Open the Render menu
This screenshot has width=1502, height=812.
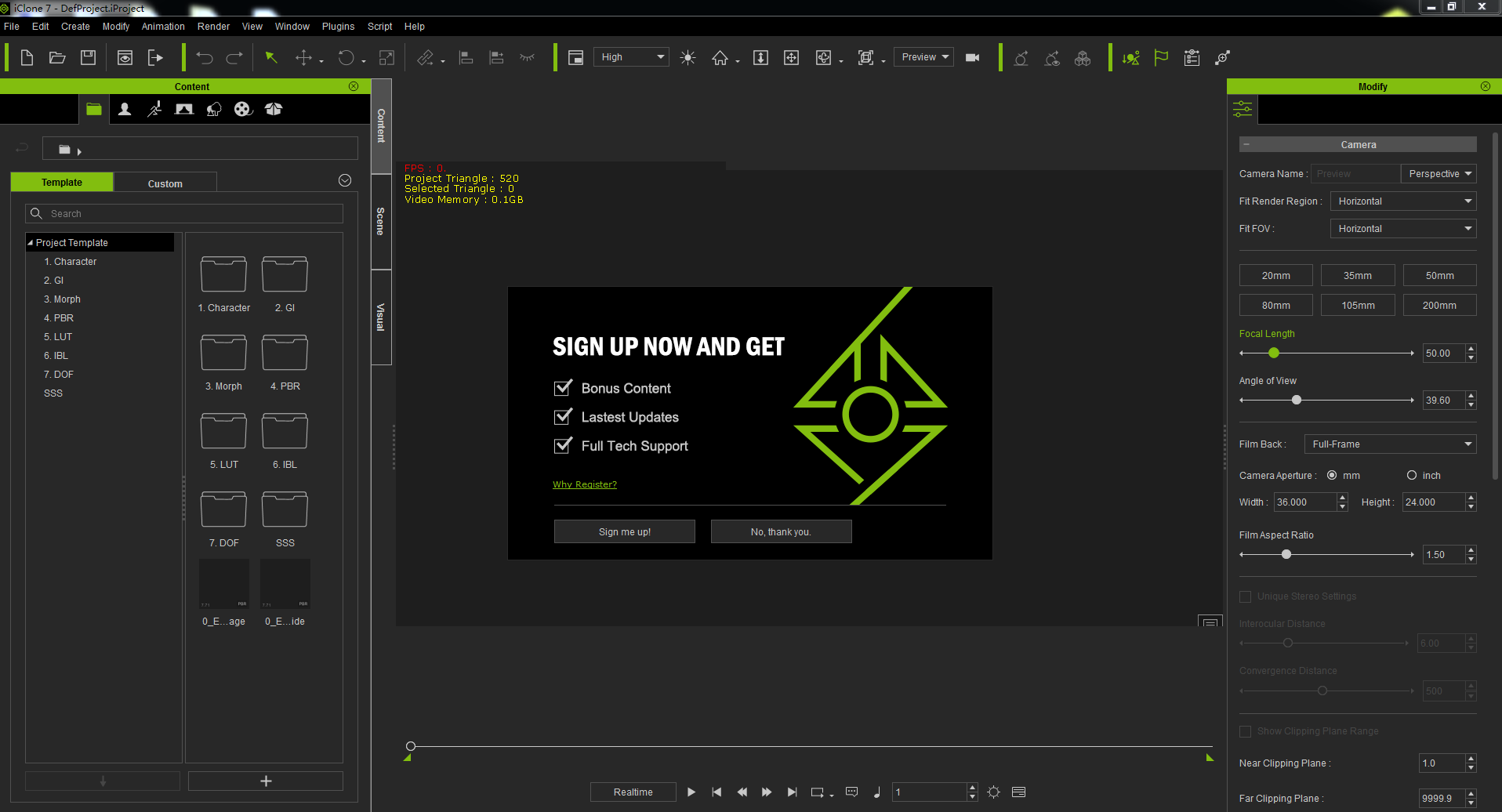pyautogui.click(x=213, y=27)
